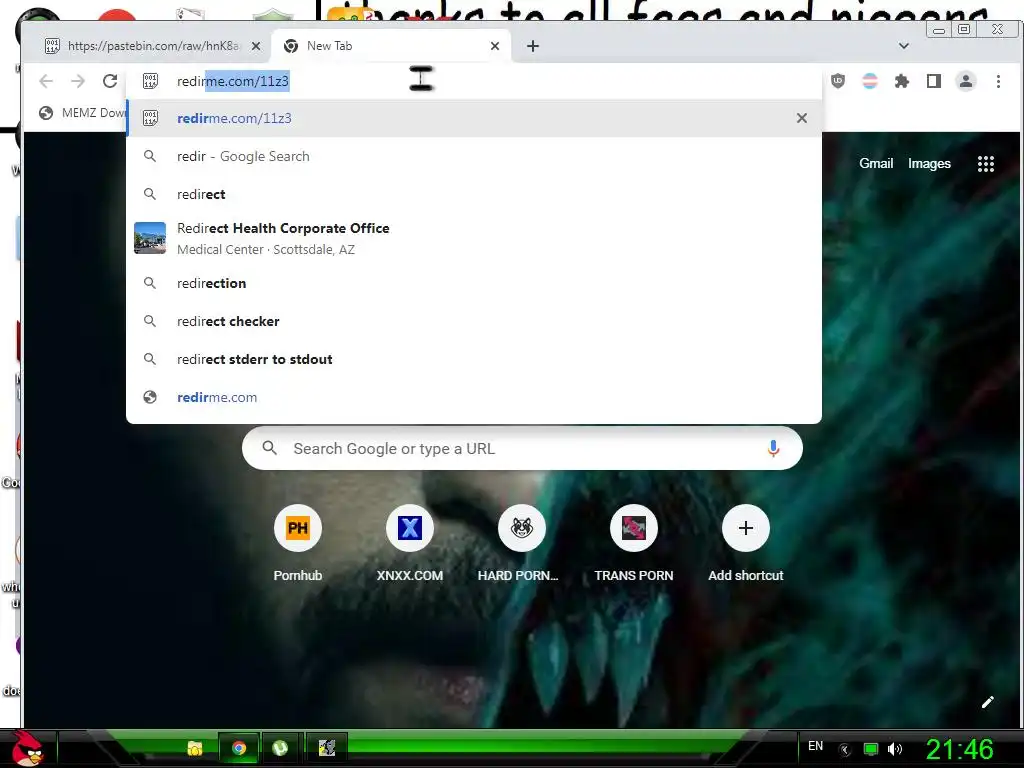
Task: Click the tray icon next to EN
Action: click(844, 749)
